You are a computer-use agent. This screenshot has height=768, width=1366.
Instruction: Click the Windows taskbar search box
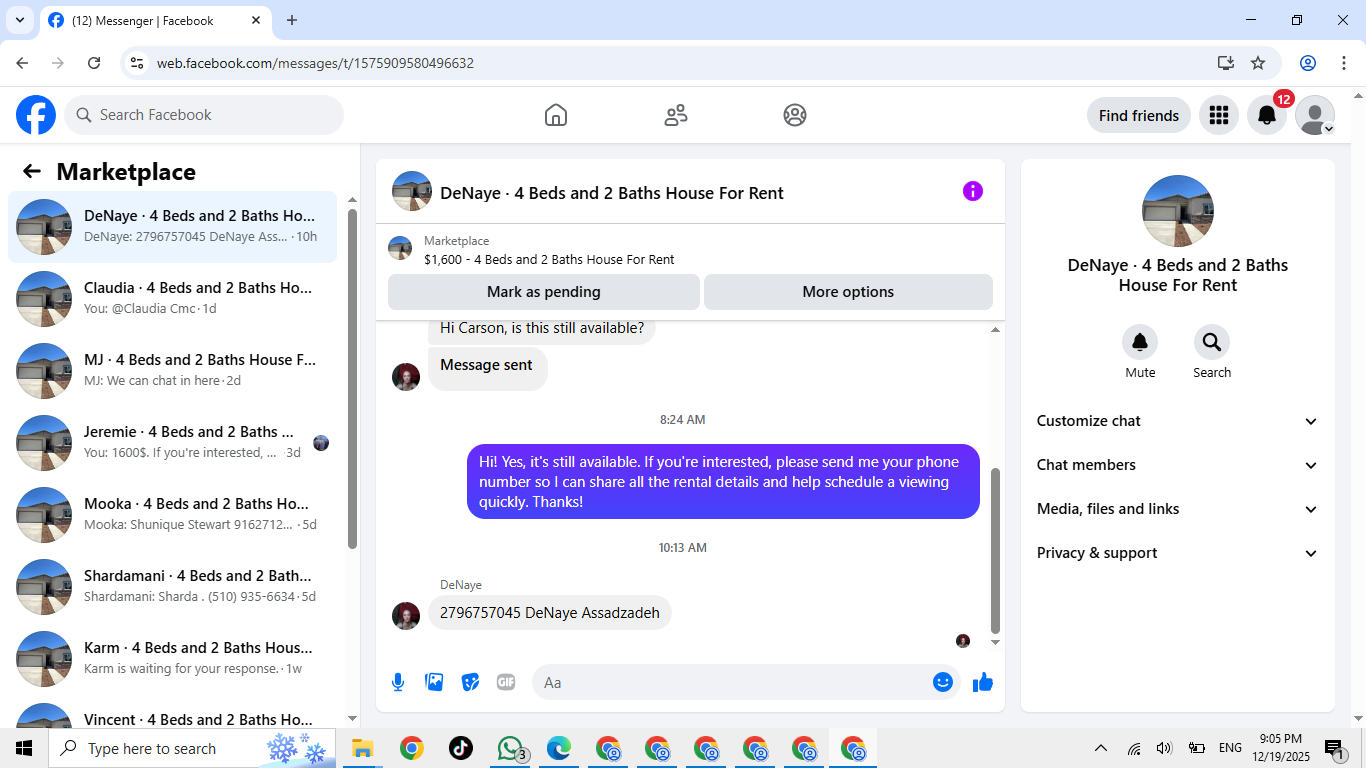click(192, 748)
